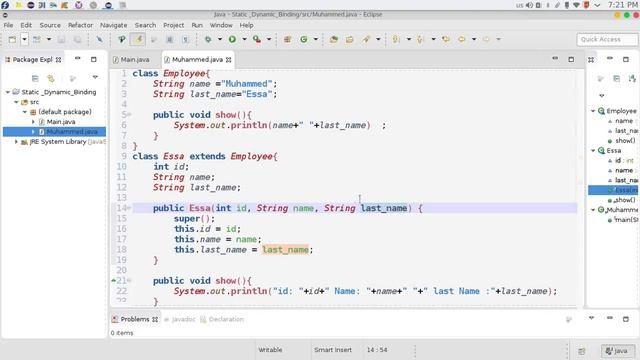Click the Last Edit Location icon
640x360 pixels.
coord(446,39)
